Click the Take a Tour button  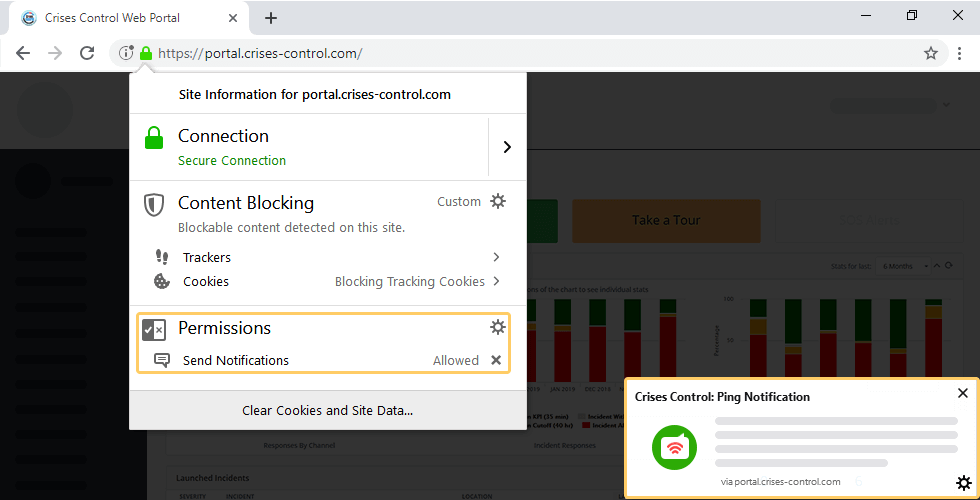tap(666, 221)
